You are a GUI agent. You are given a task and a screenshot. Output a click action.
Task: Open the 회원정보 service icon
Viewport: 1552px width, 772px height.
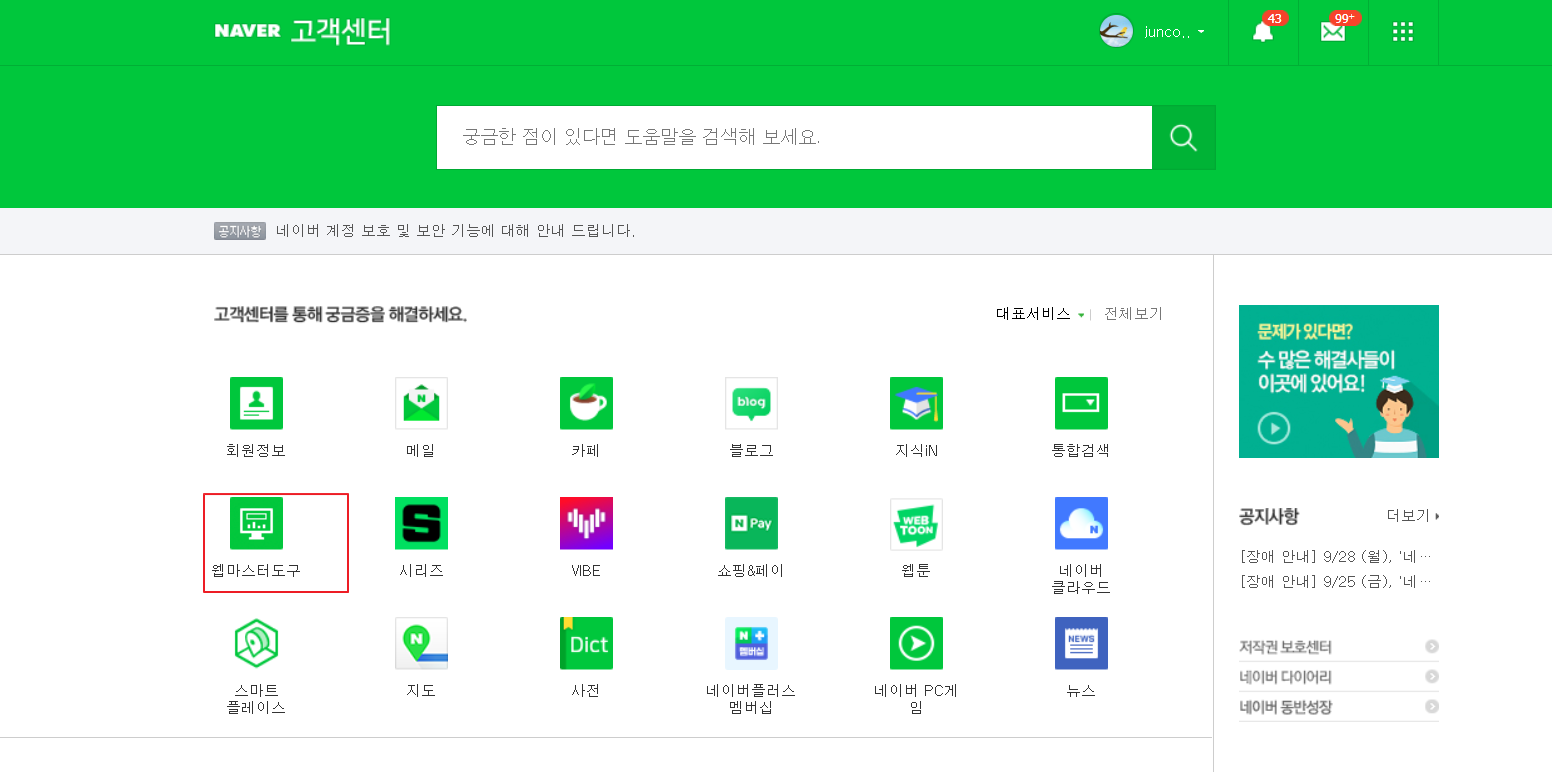pos(256,403)
